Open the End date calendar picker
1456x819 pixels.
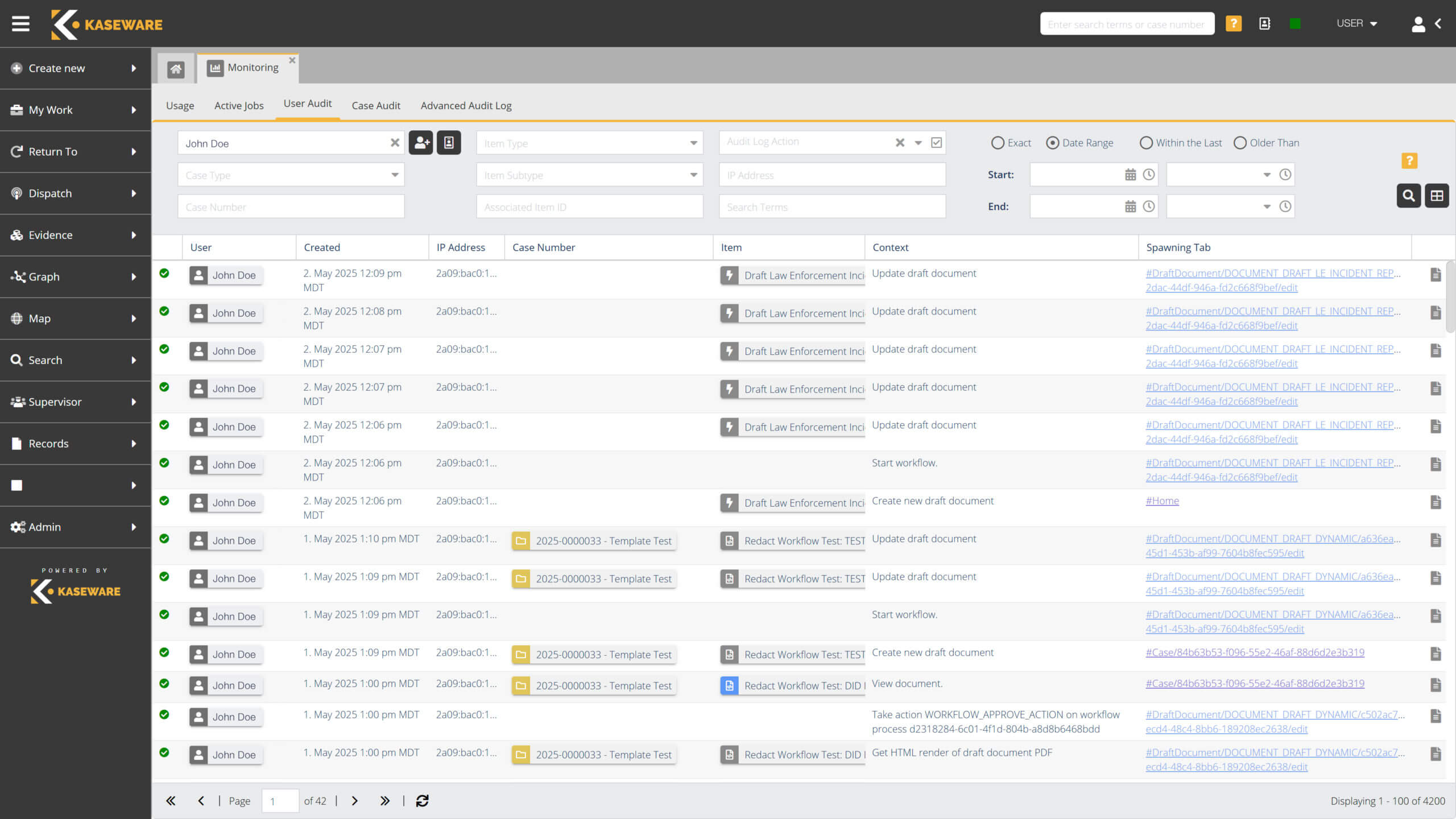coord(1130,206)
